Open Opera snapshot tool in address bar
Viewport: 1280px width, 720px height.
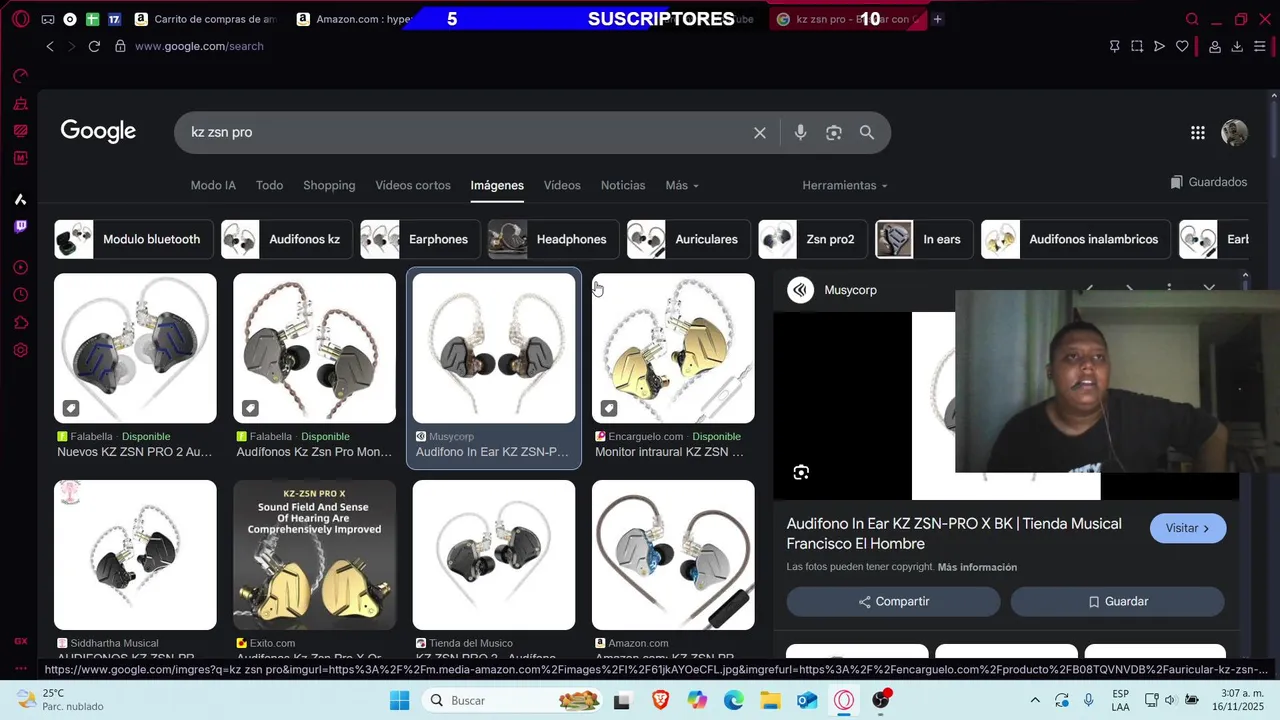tap(1137, 46)
